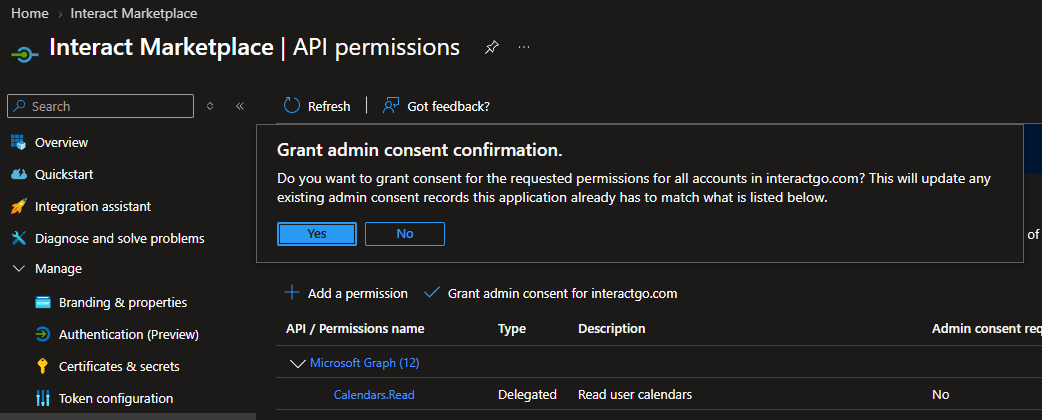The width and height of the screenshot is (1042, 420).
Task: Click Grant admin consent for interactgo.com
Action: (x=563, y=293)
